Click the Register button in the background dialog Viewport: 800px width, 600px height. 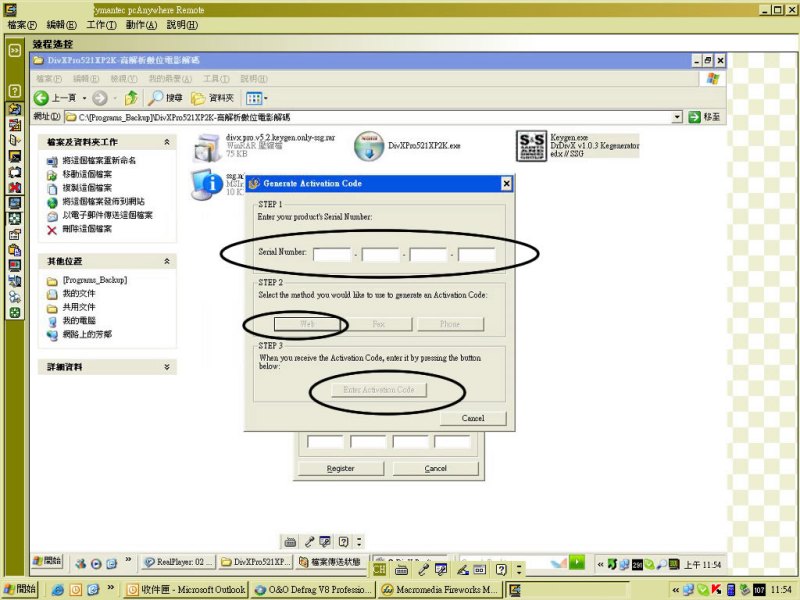(340, 468)
